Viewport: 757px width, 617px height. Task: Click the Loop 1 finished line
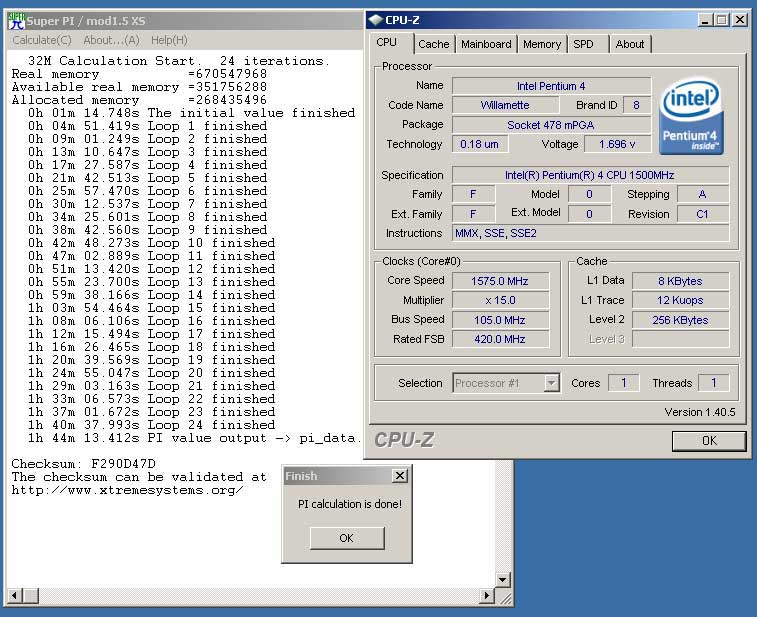147,126
